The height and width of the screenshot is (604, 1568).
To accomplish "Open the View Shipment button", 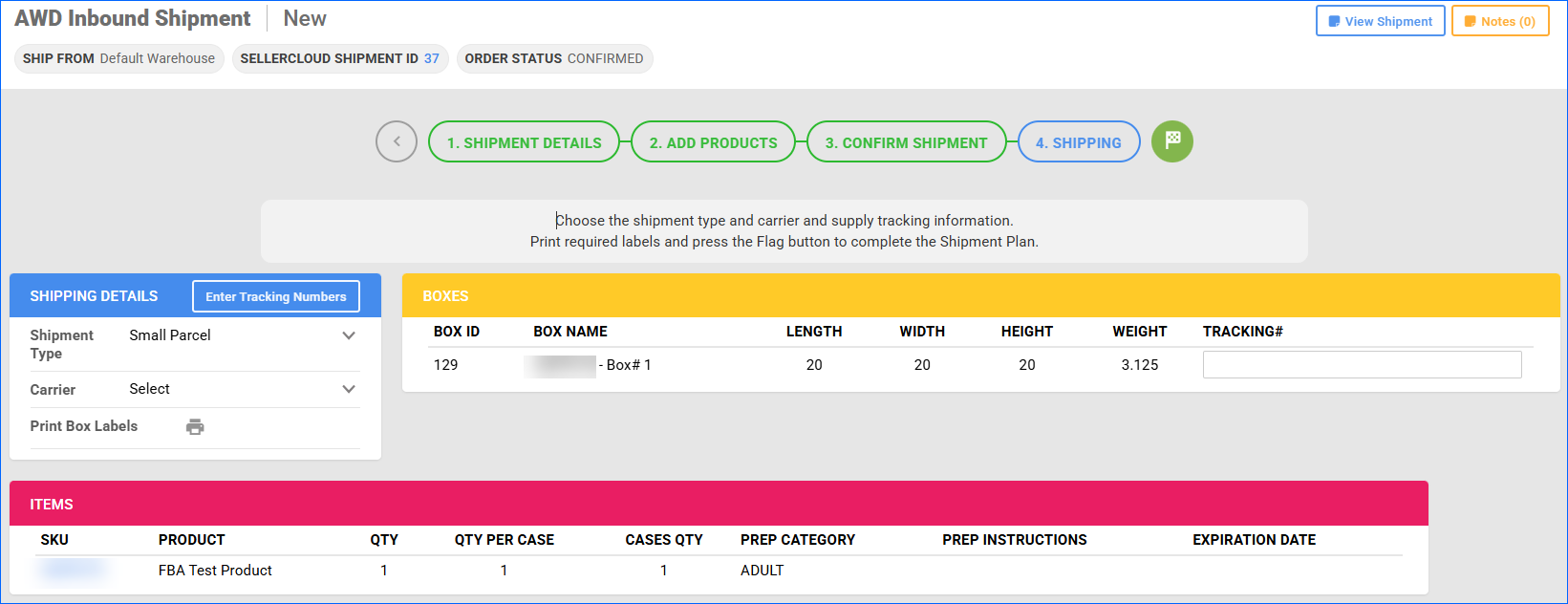I will pos(1380,21).
